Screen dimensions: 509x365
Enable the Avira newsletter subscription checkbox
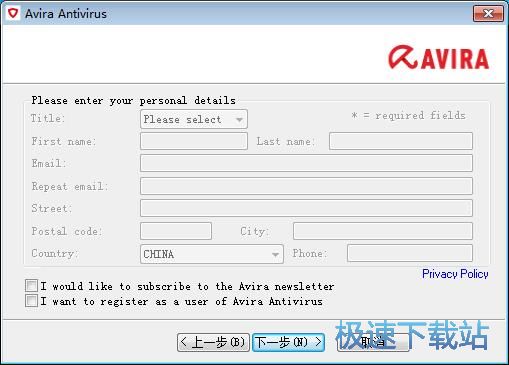coord(31,286)
